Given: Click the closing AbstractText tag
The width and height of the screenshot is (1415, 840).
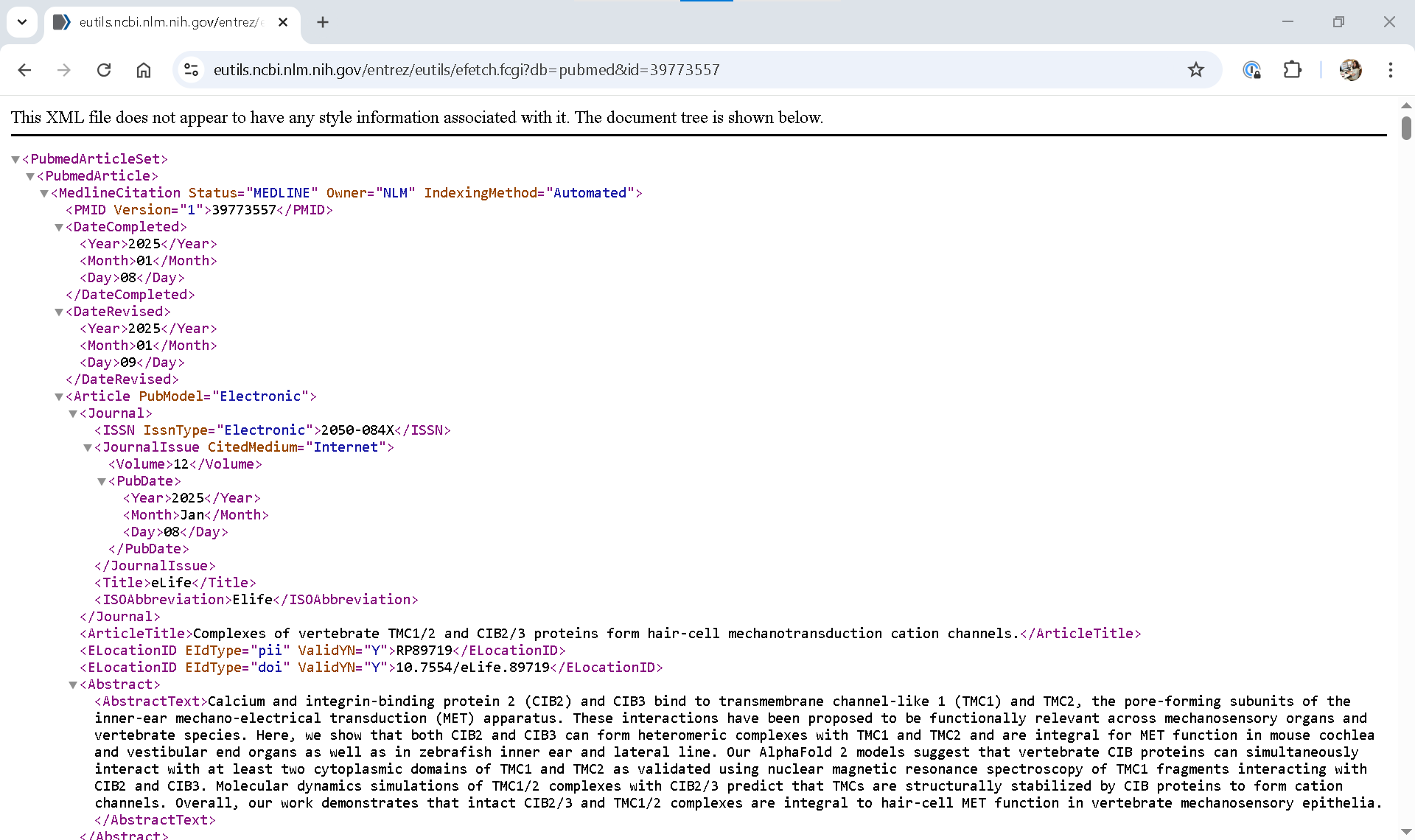Looking at the screenshot, I should pyautogui.click(x=155, y=820).
